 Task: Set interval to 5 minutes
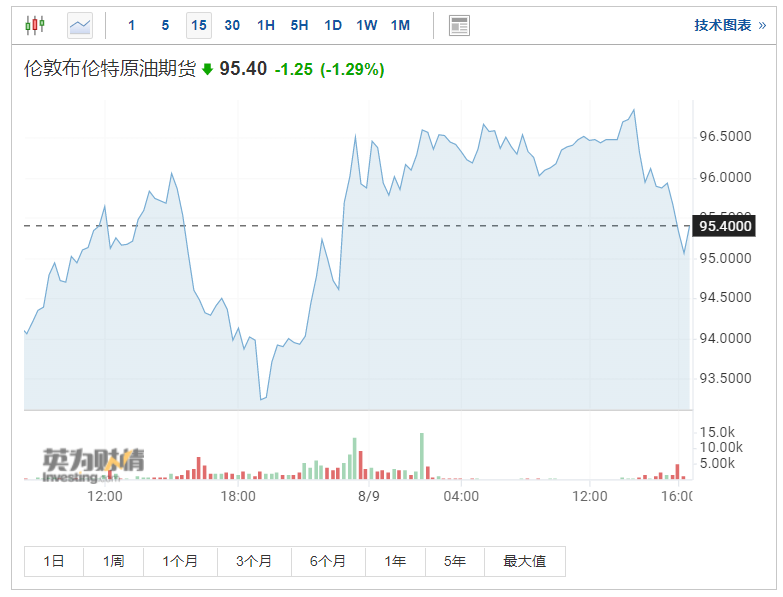pos(165,25)
